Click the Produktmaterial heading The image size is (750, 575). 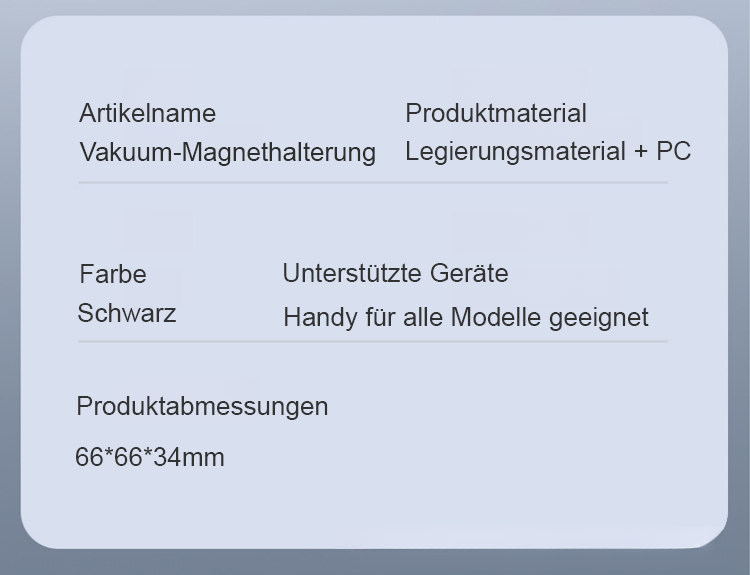pyautogui.click(x=495, y=113)
